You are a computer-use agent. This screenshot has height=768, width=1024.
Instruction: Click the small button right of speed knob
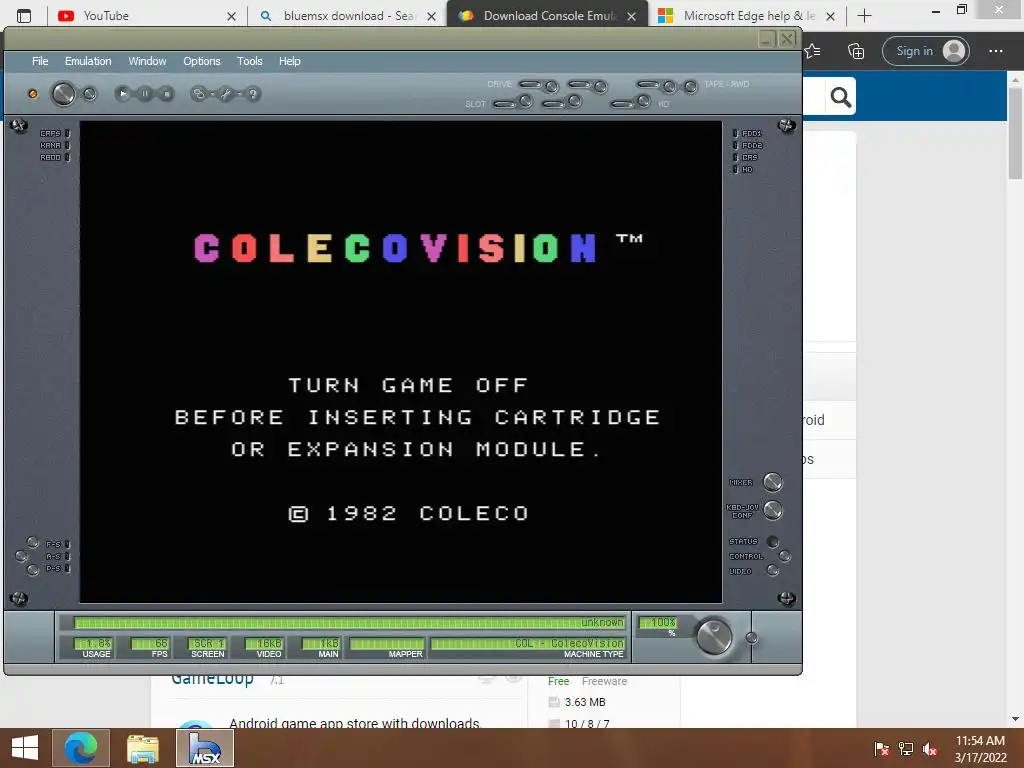coord(752,638)
